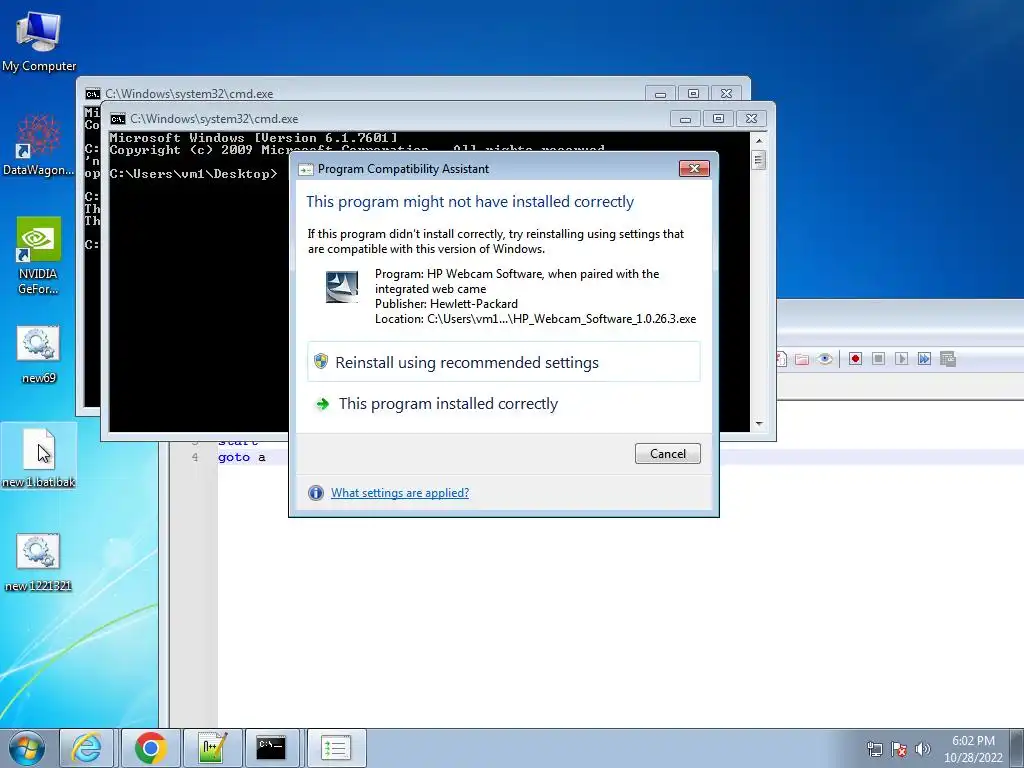Launch Internet Explorer from taskbar
The height and width of the screenshot is (768, 1024).
pyautogui.click(x=87, y=748)
